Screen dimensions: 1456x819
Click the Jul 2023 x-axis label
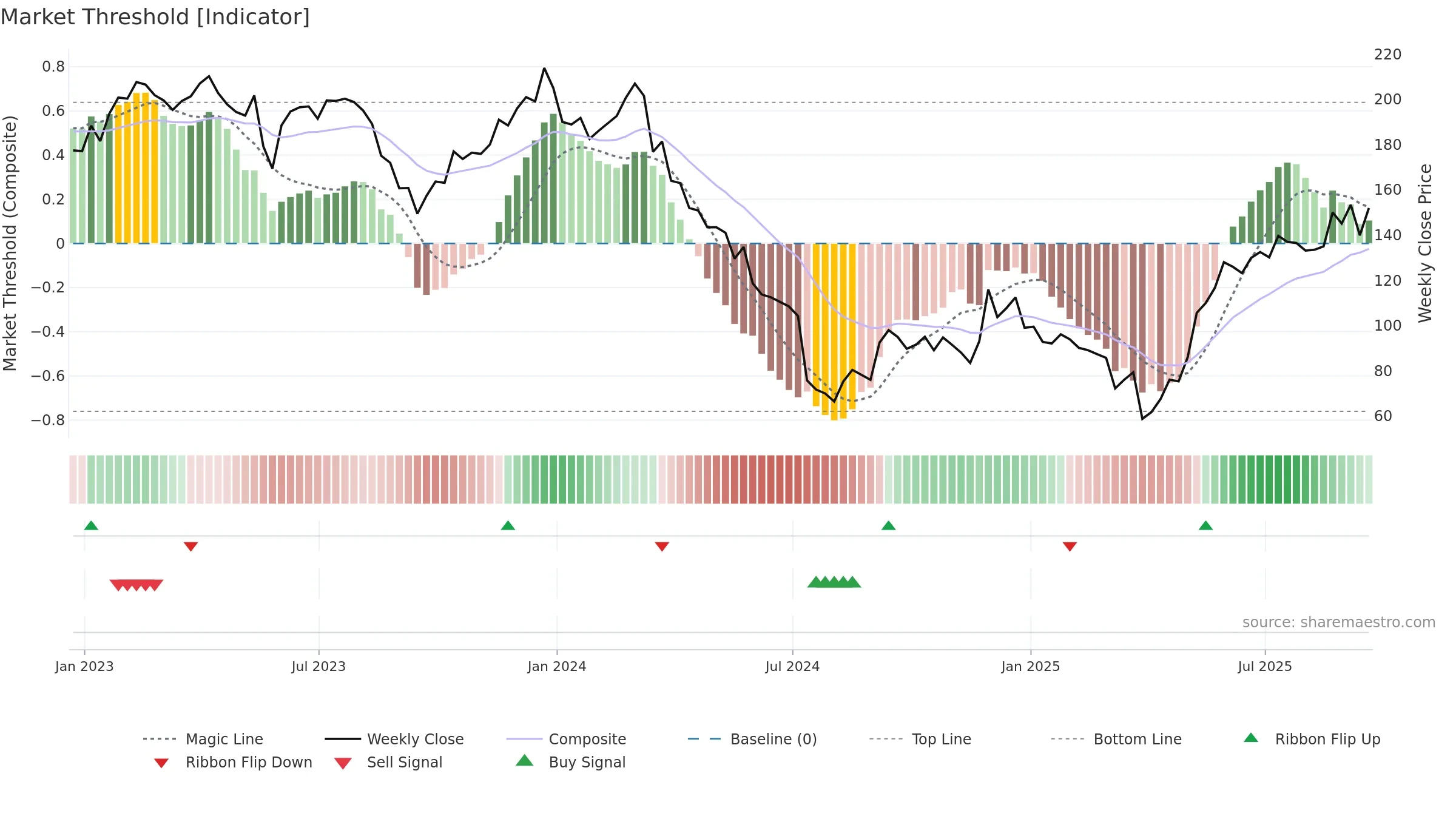(x=318, y=666)
